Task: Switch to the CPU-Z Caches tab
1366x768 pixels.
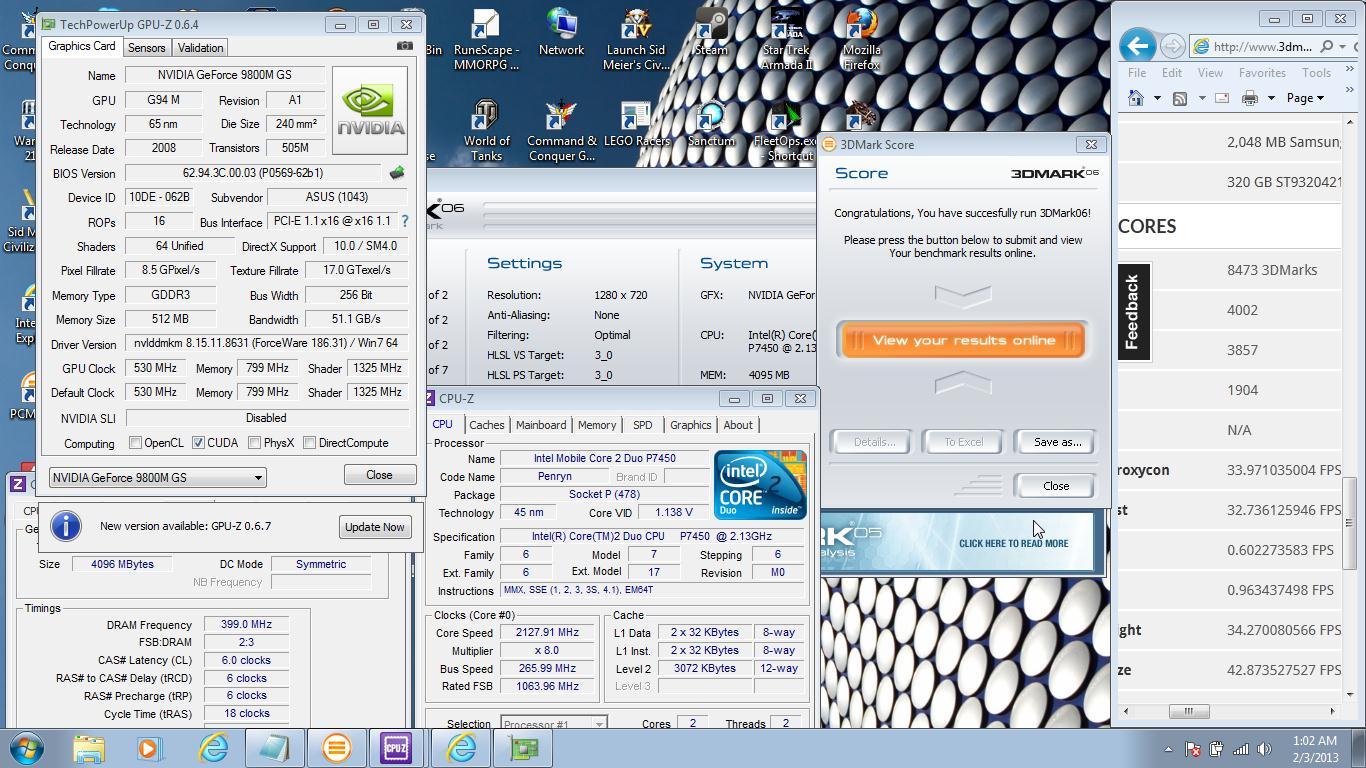Action: pos(486,425)
